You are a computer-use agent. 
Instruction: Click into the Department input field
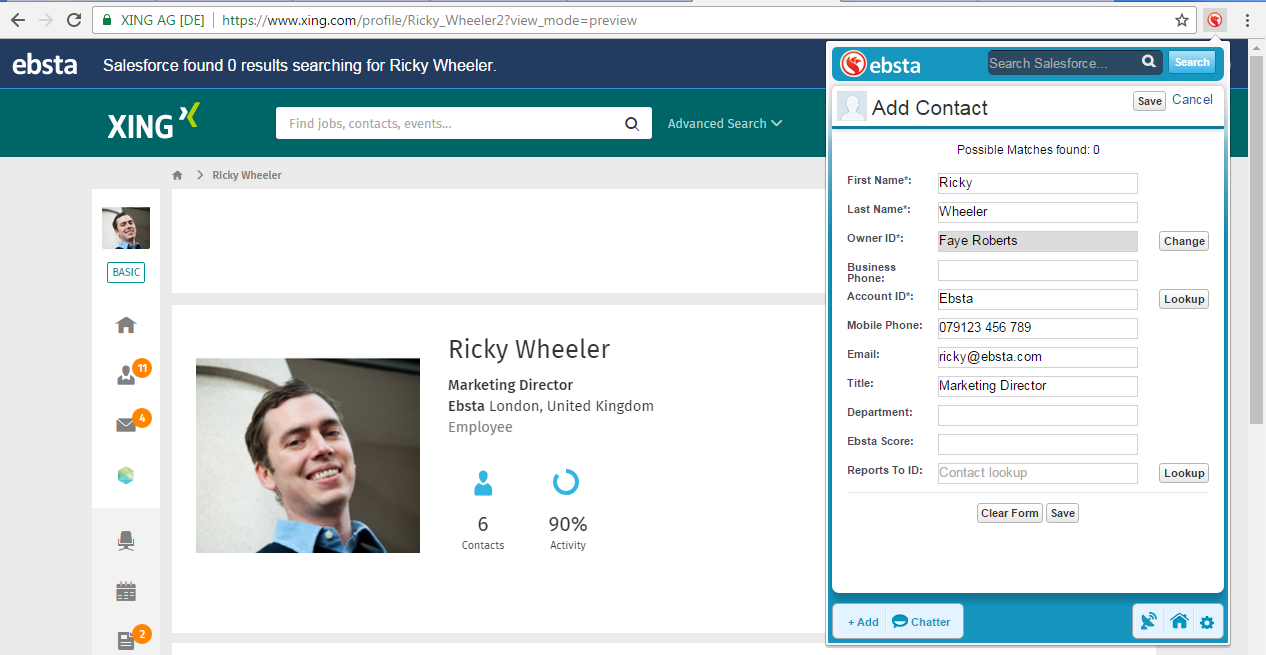click(1037, 415)
